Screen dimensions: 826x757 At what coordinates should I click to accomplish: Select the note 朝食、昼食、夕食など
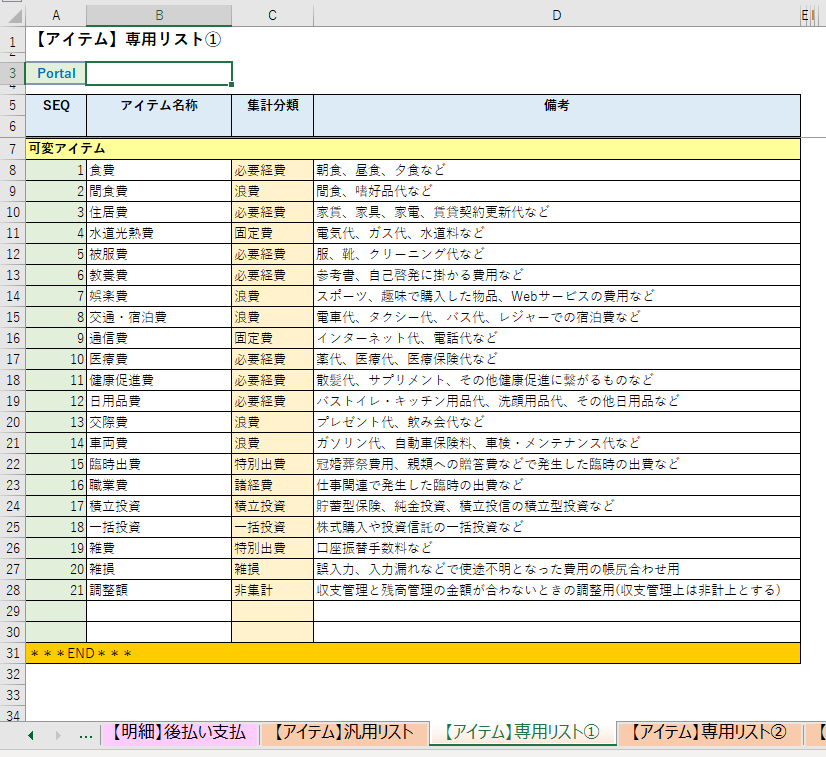pyautogui.click(x=557, y=170)
